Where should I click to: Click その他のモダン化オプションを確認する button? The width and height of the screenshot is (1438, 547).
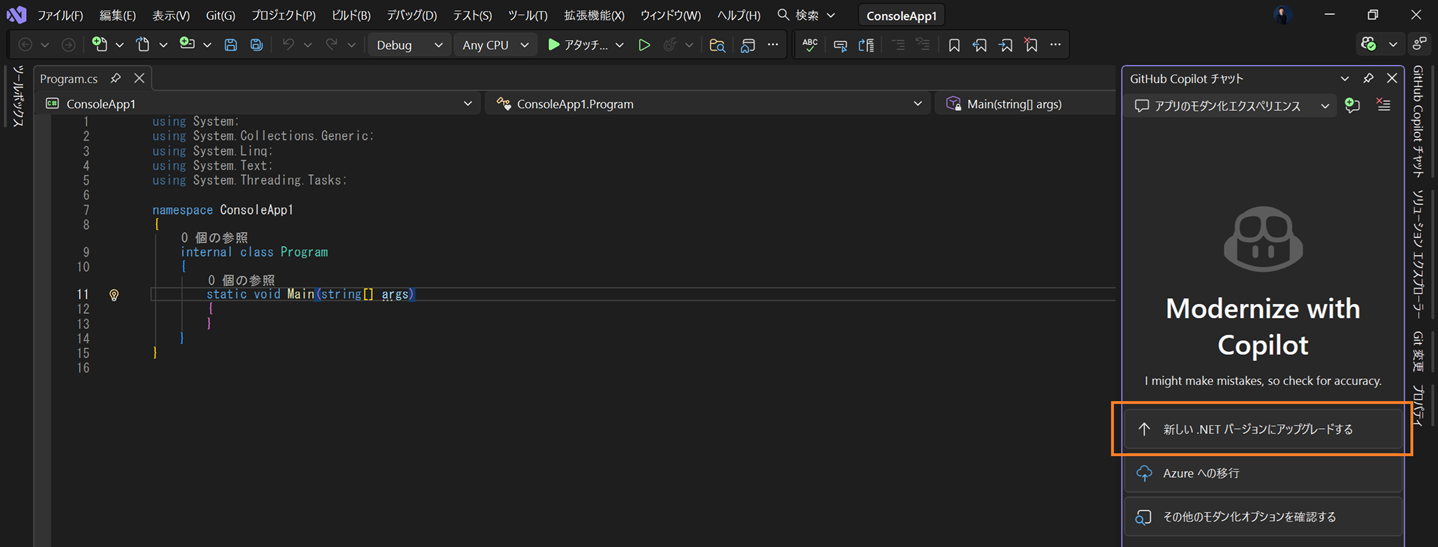1263,517
